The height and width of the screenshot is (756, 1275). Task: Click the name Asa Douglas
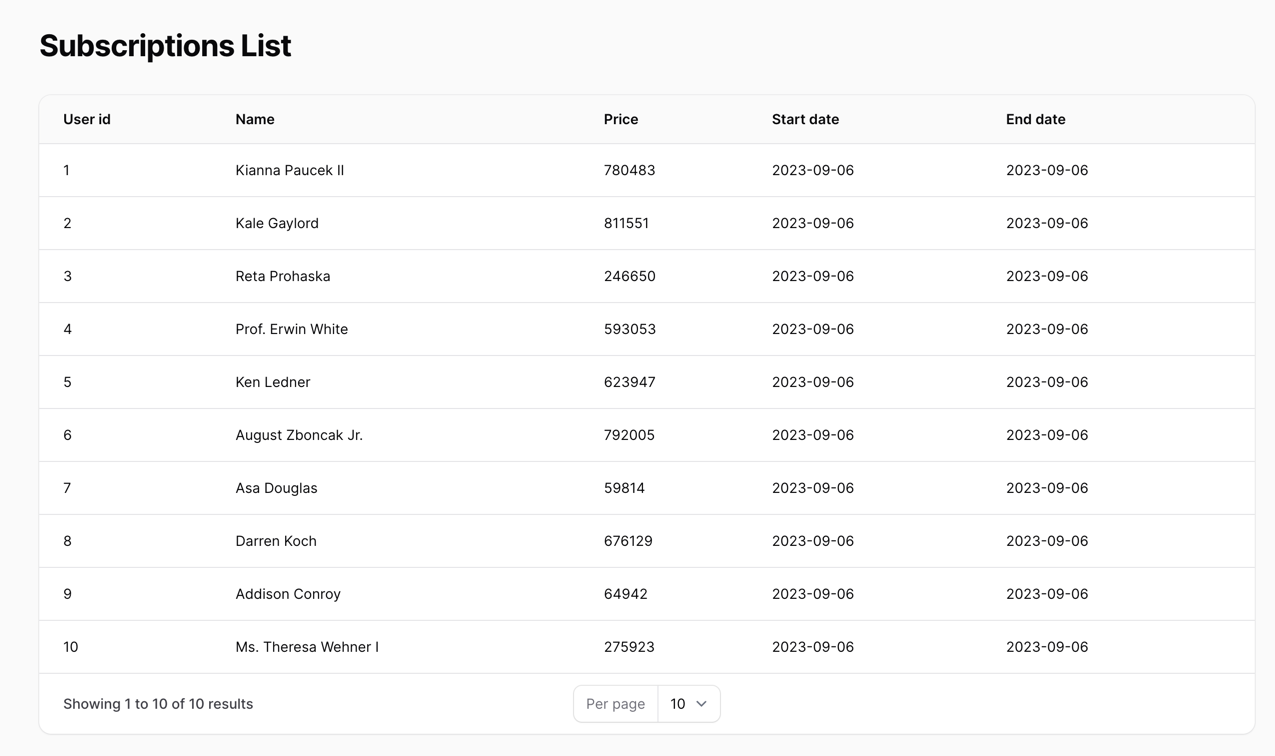coord(276,488)
